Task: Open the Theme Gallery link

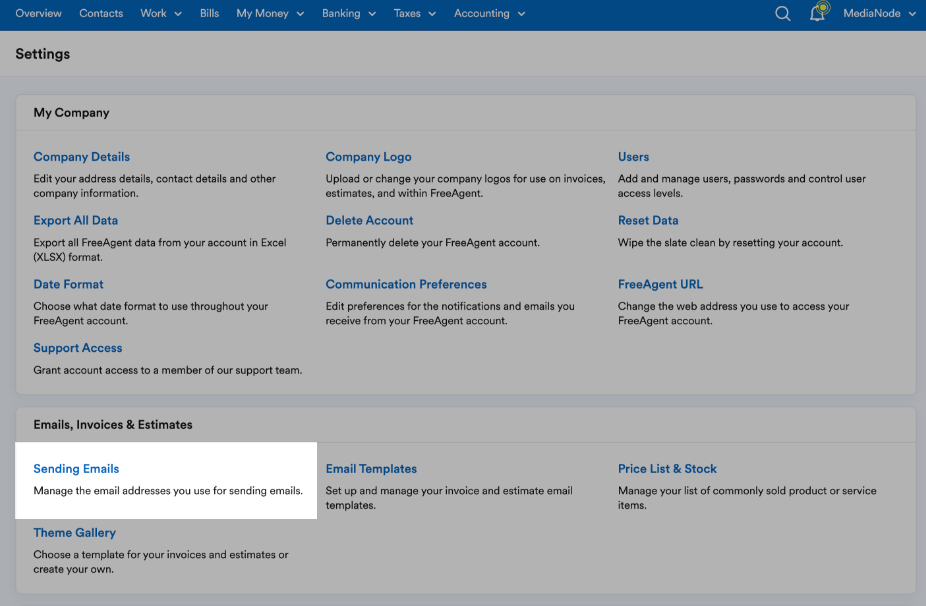Action: pyautogui.click(x=74, y=532)
